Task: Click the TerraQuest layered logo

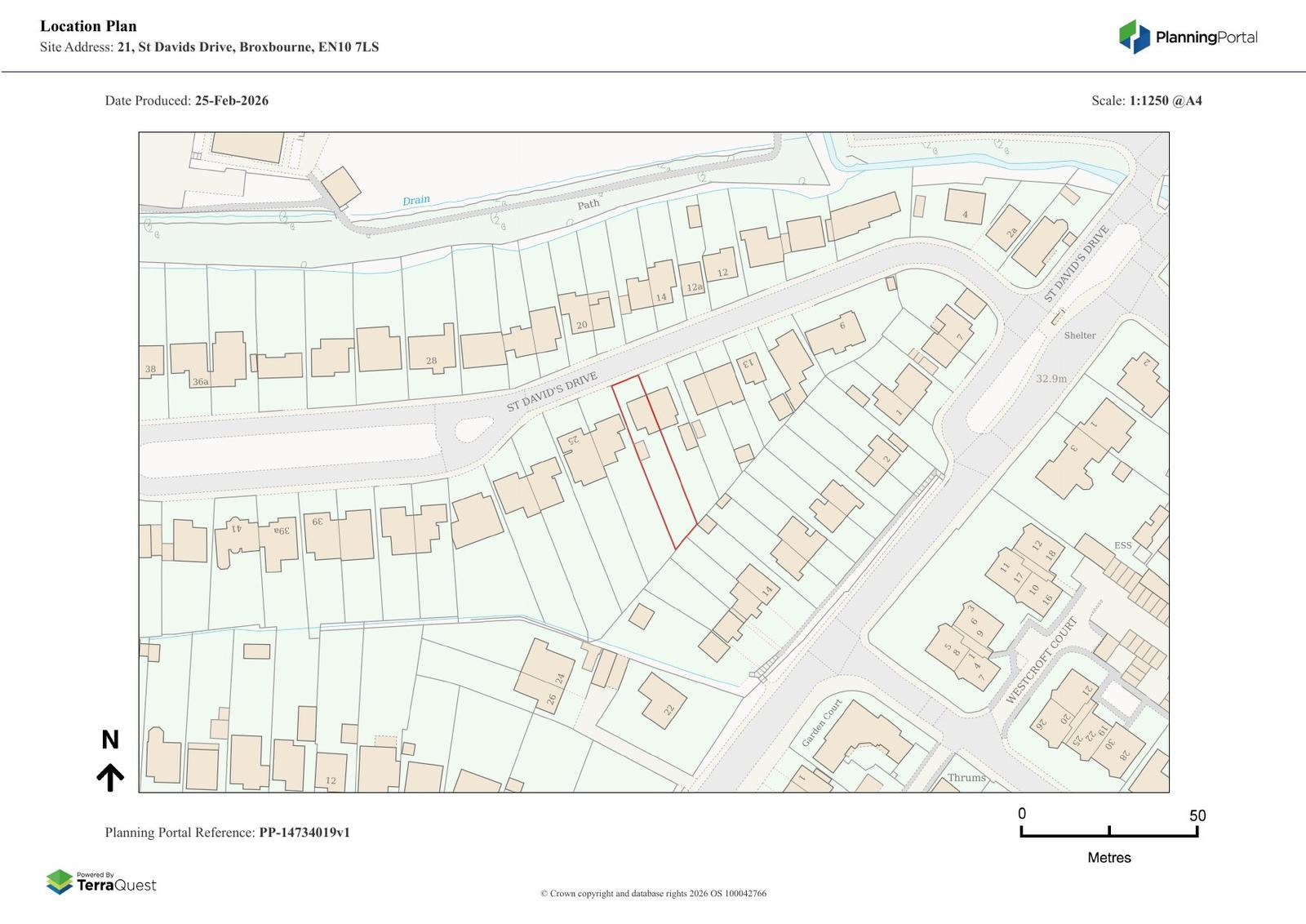Action: pos(60,882)
